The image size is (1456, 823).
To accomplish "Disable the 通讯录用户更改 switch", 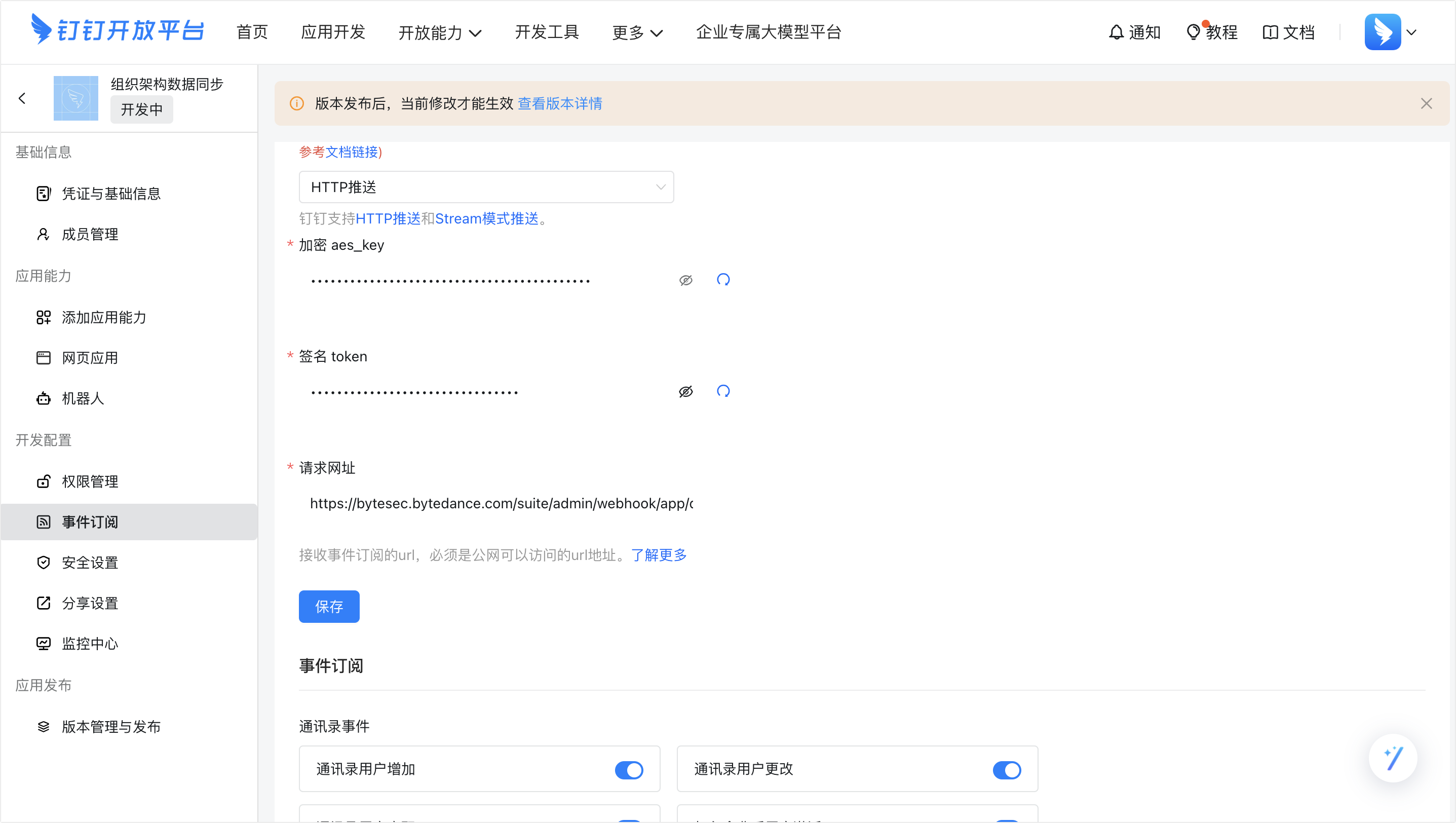I will click(1007, 770).
